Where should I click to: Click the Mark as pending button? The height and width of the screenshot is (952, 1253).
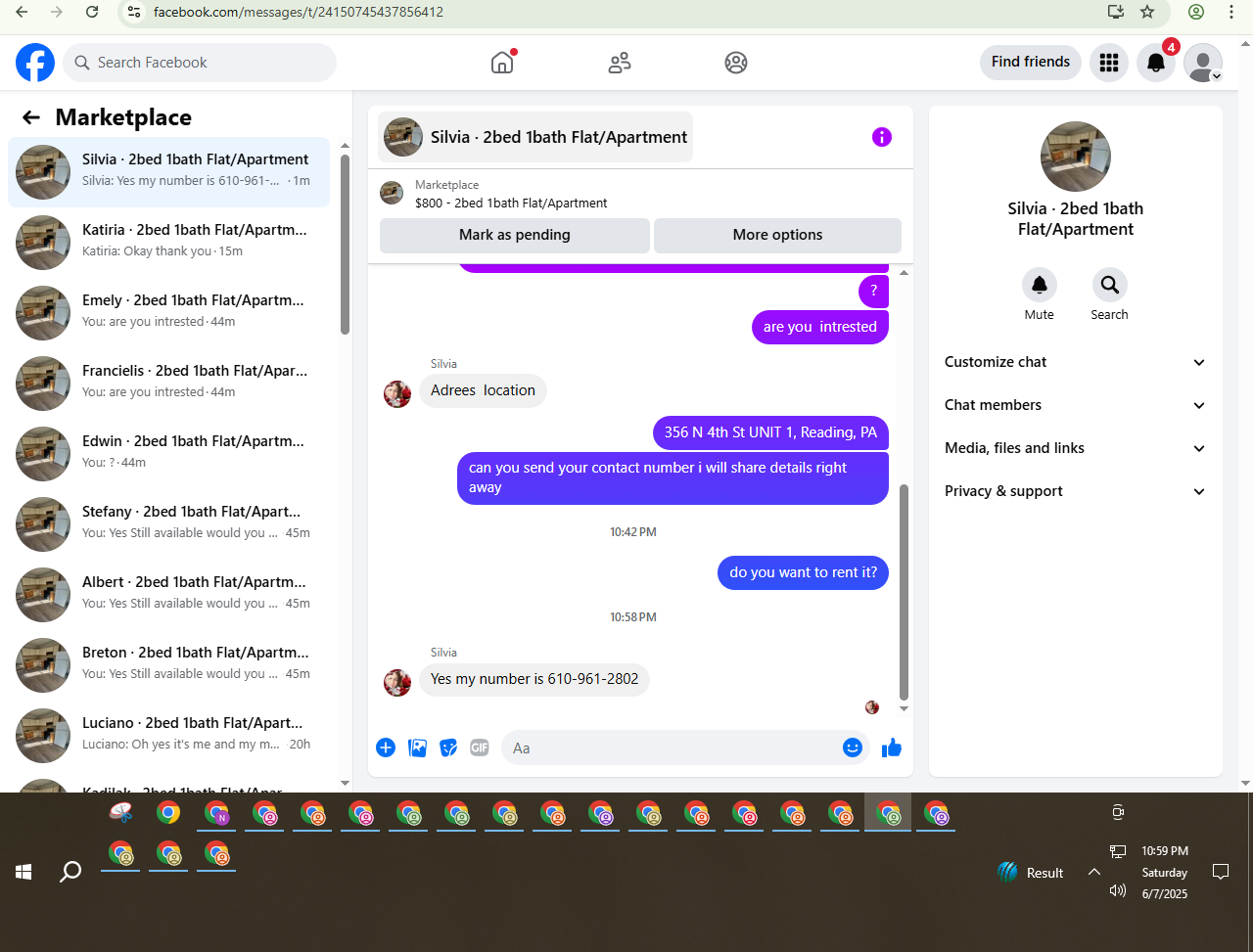click(x=515, y=235)
